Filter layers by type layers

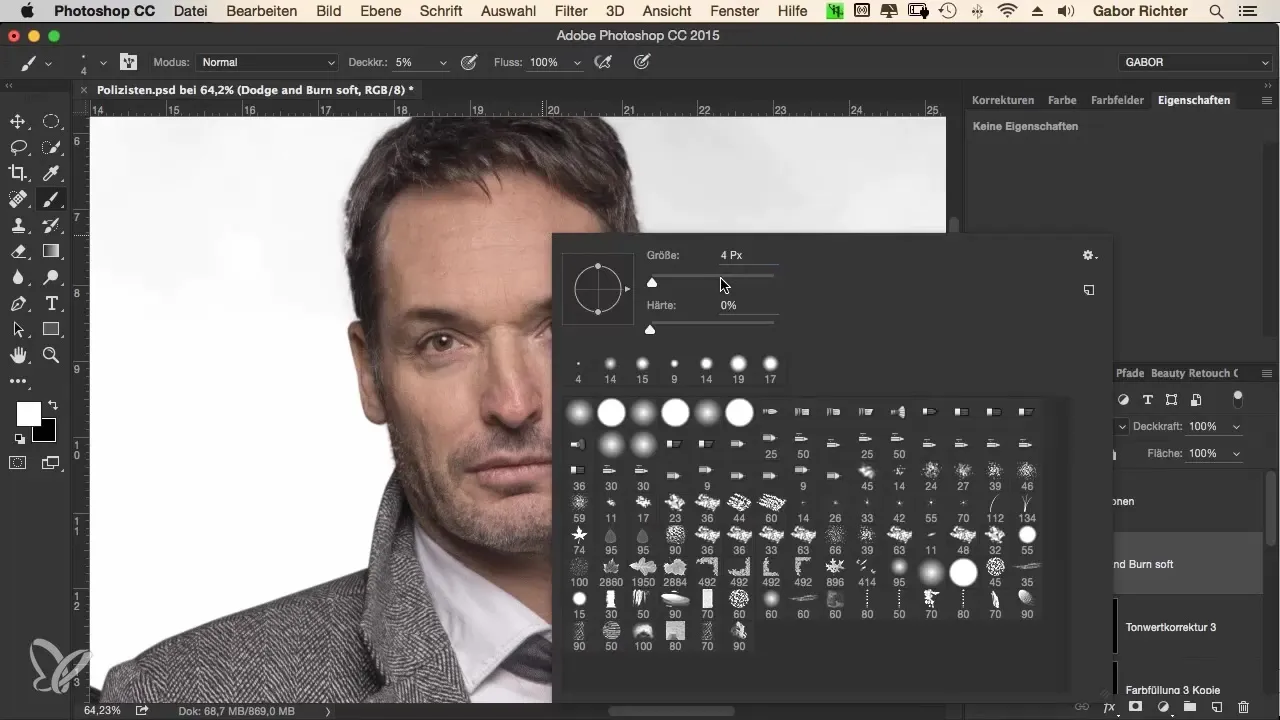point(1147,400)
